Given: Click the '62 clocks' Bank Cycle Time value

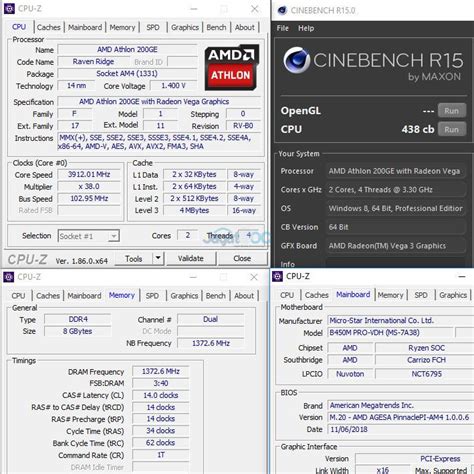Looking at the screenshot, I should [x=161, y=443].
